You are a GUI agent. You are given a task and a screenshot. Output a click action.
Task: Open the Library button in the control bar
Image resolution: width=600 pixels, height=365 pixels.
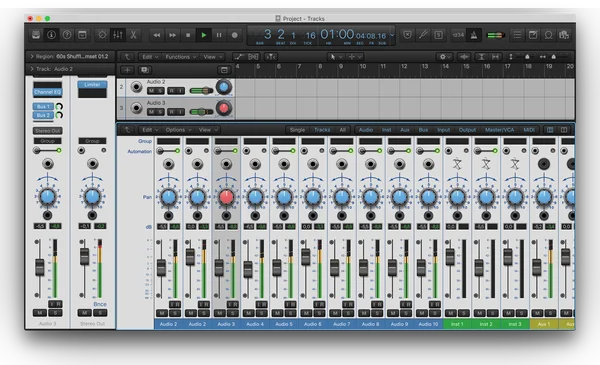[36, 35]
